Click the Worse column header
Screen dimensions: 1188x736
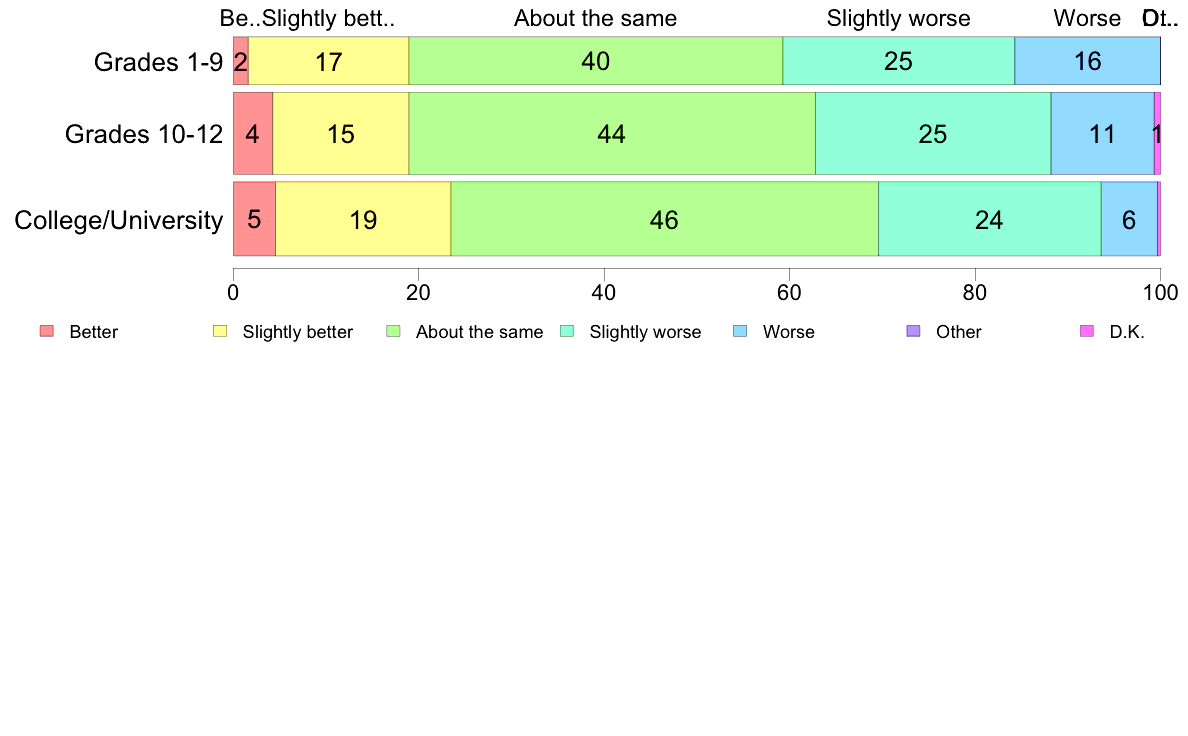[1087, 18]
